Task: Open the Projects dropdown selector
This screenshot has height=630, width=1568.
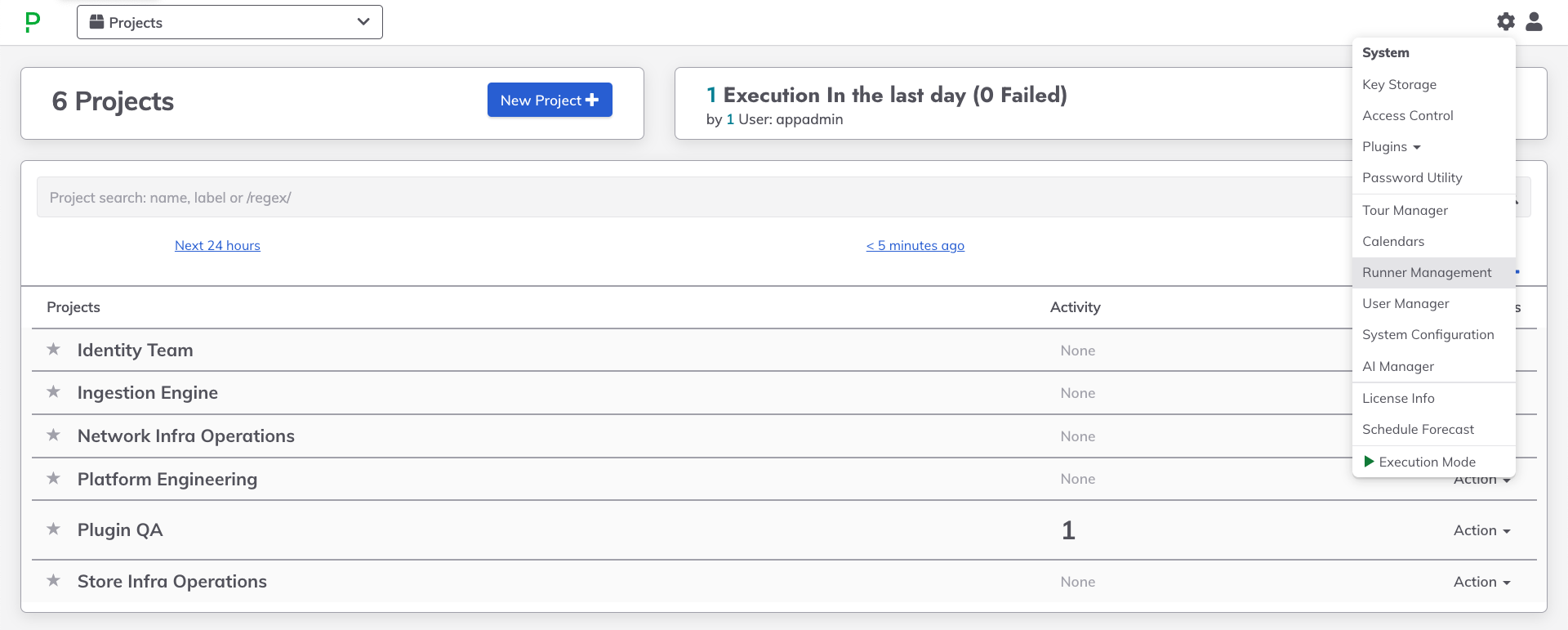Action: tap(229, 22)
